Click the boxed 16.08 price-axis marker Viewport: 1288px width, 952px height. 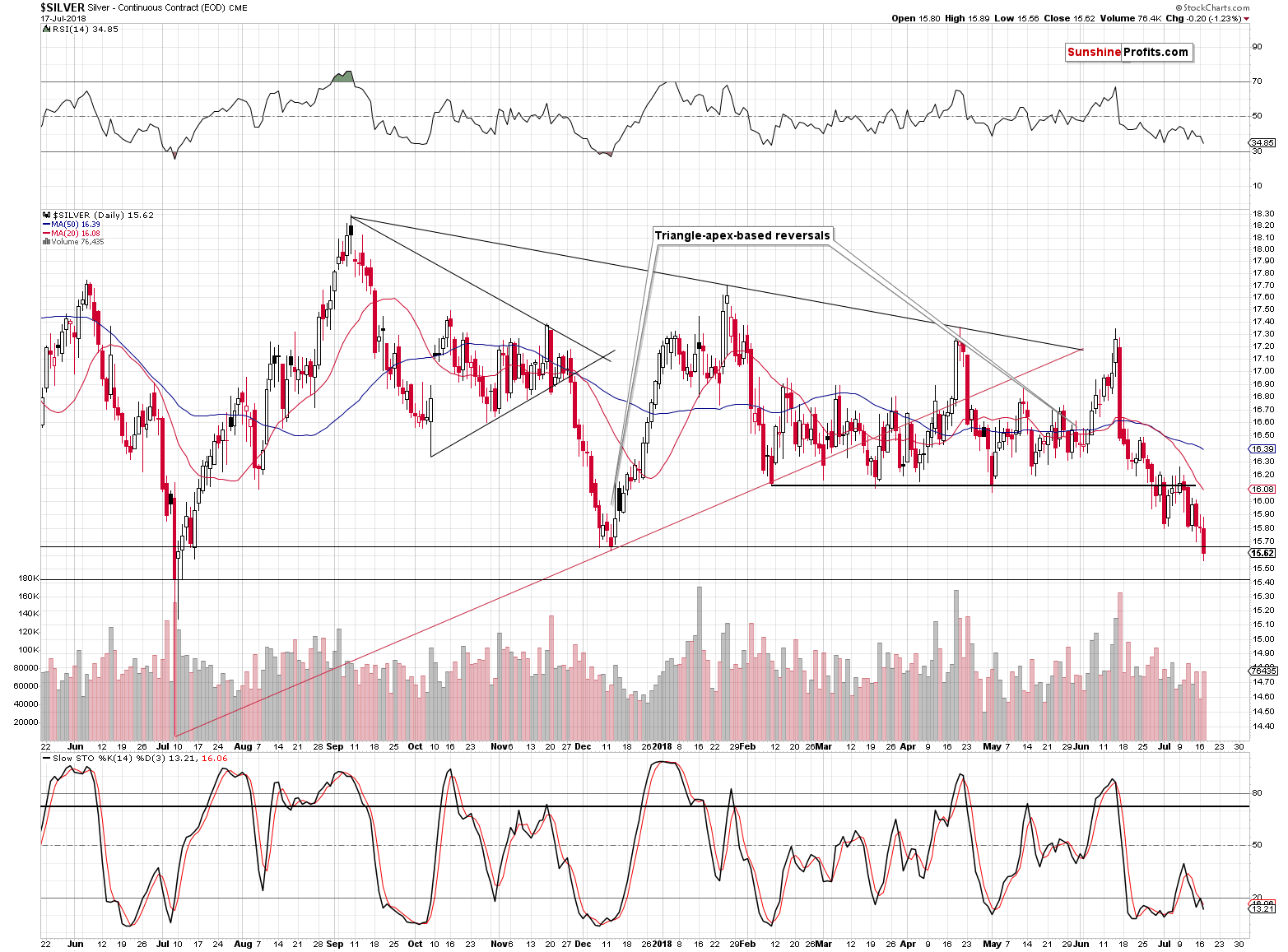pyautogui.click(x=1262, y=489)
